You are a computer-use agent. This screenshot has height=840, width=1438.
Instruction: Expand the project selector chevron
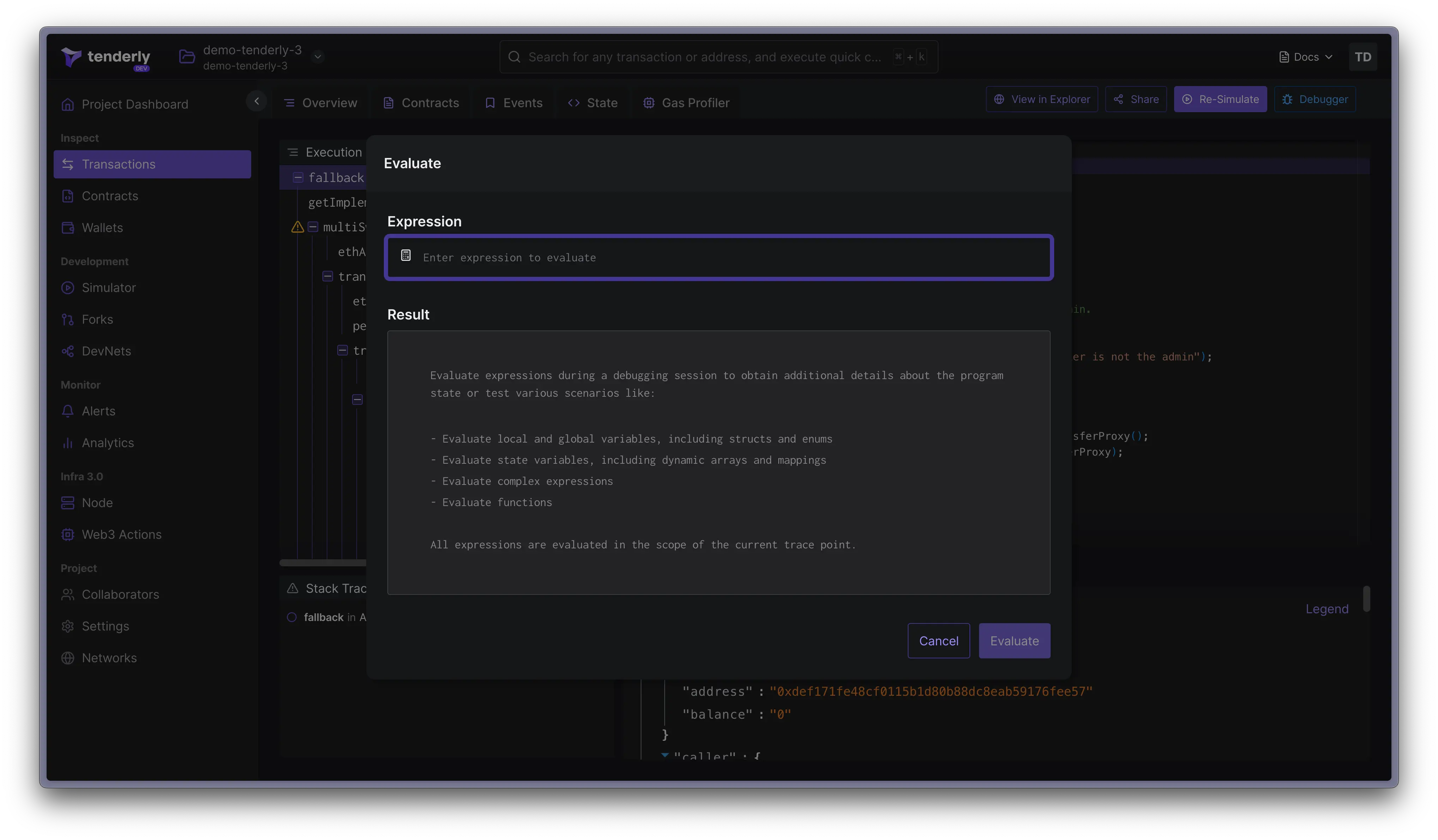318,56
